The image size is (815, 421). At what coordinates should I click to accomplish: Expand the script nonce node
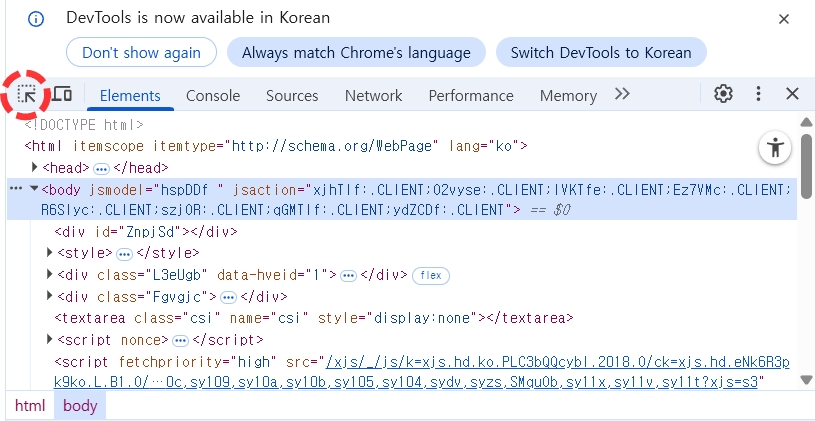[49, 339]
